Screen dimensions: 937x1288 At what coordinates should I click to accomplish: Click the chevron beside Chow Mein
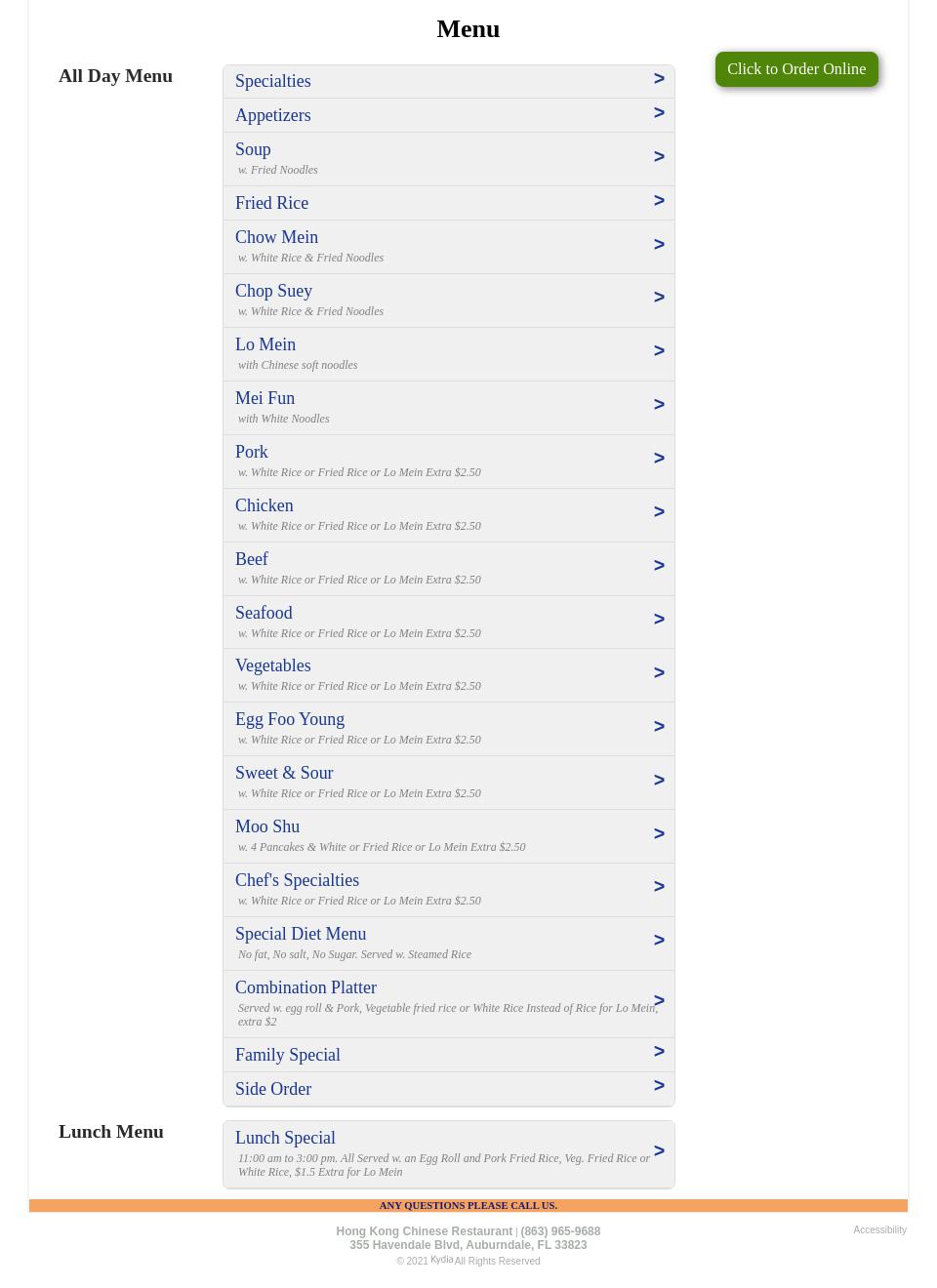coord(659,245)
